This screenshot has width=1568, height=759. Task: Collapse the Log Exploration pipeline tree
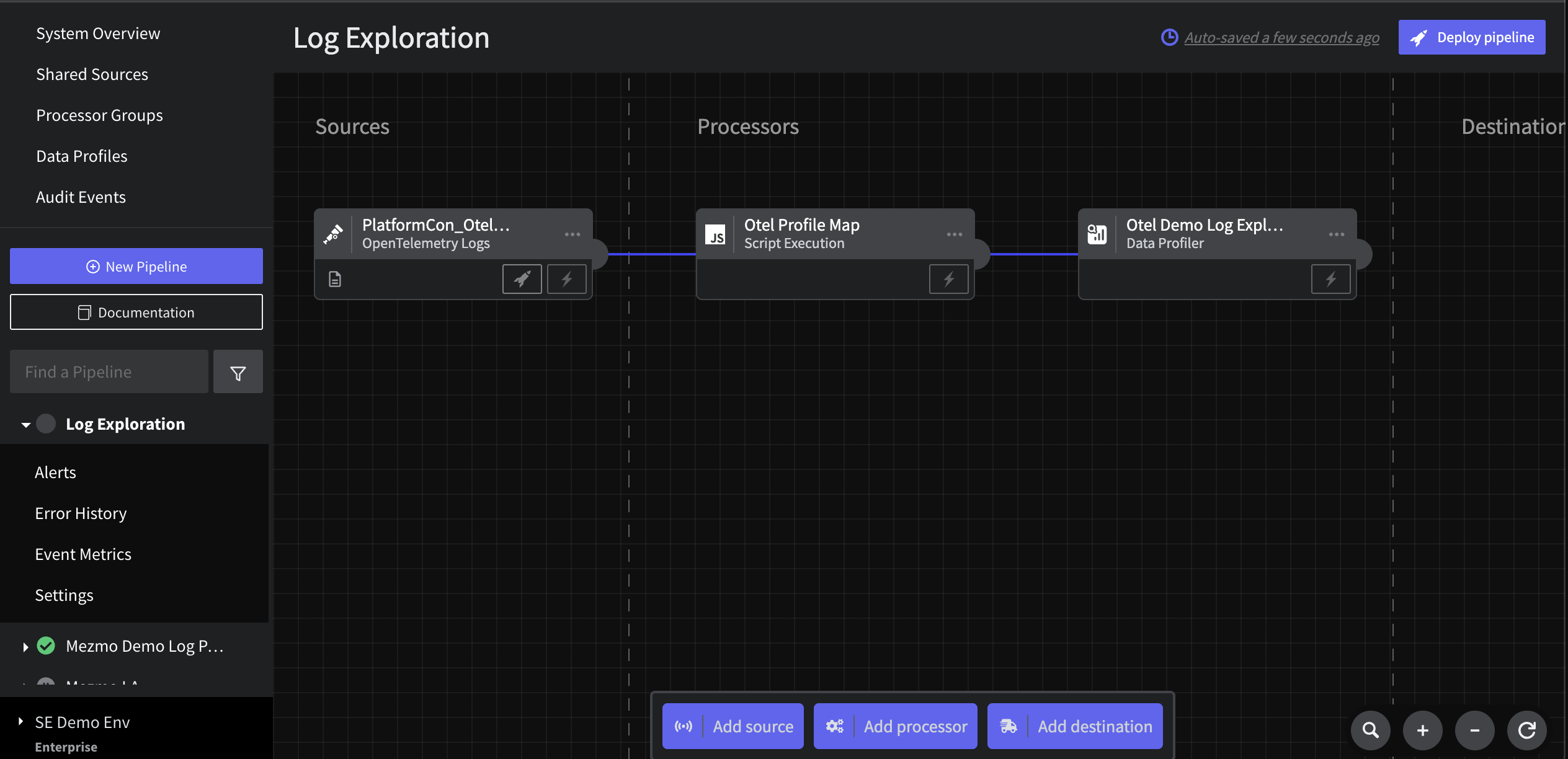pos(25,425)
